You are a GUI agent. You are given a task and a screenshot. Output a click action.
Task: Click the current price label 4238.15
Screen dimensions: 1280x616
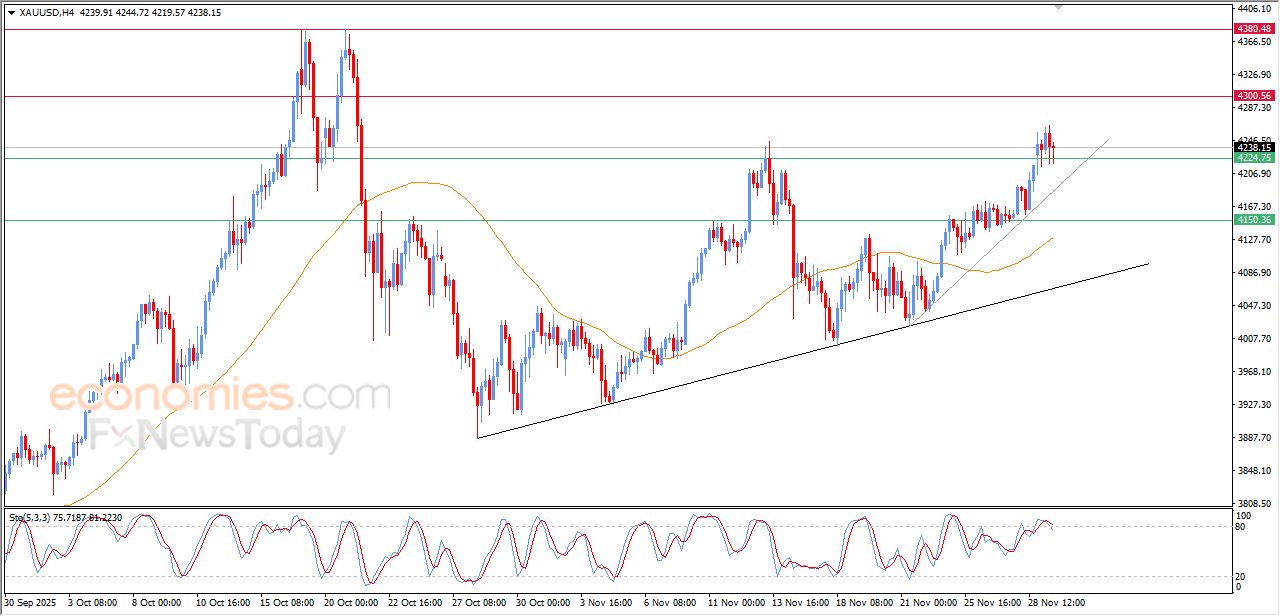point(1254,147)
